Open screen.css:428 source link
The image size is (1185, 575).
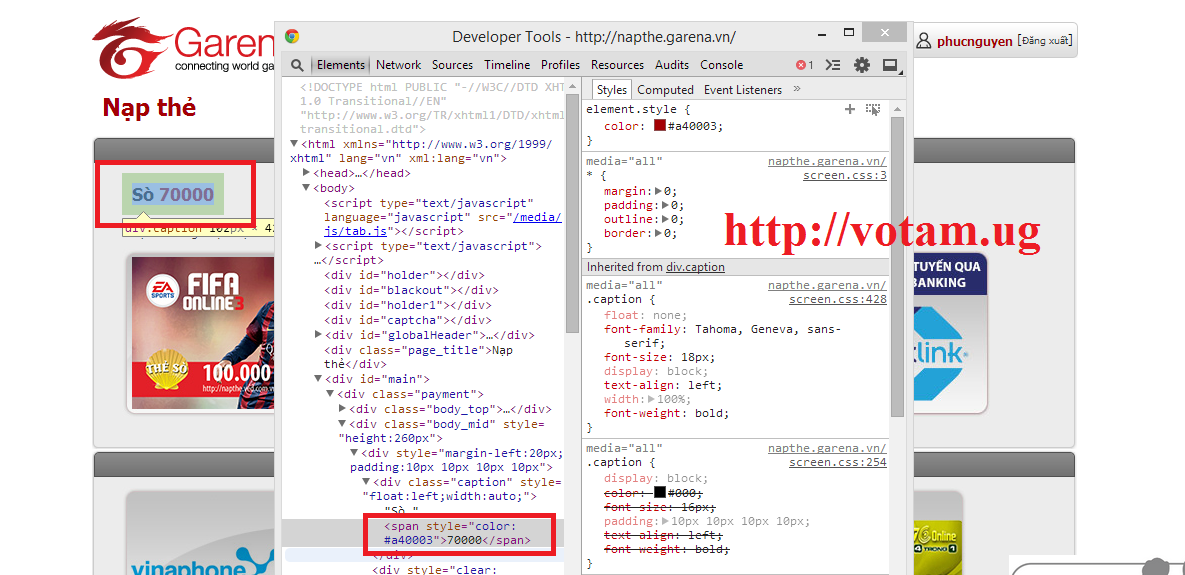click(x=837, y=300)
